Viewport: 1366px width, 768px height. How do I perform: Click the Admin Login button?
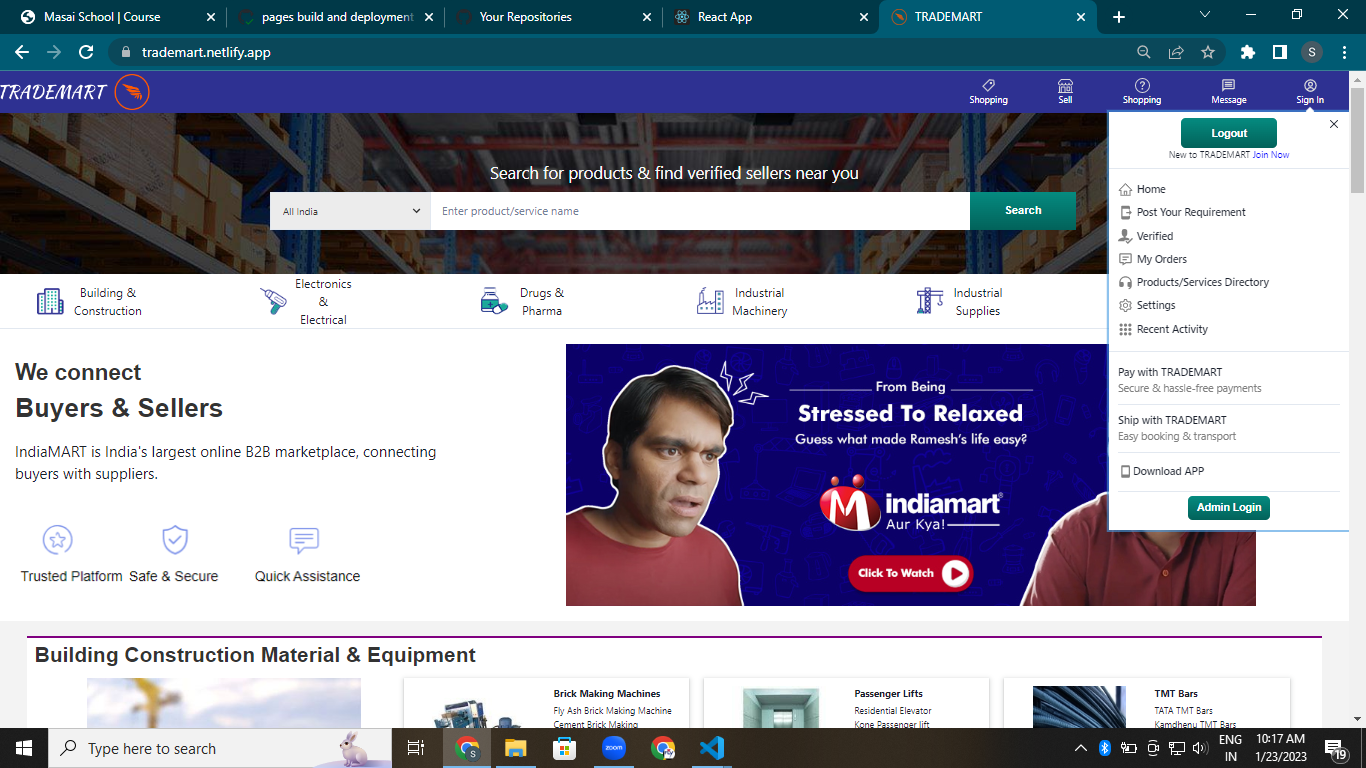[1228, 507]
